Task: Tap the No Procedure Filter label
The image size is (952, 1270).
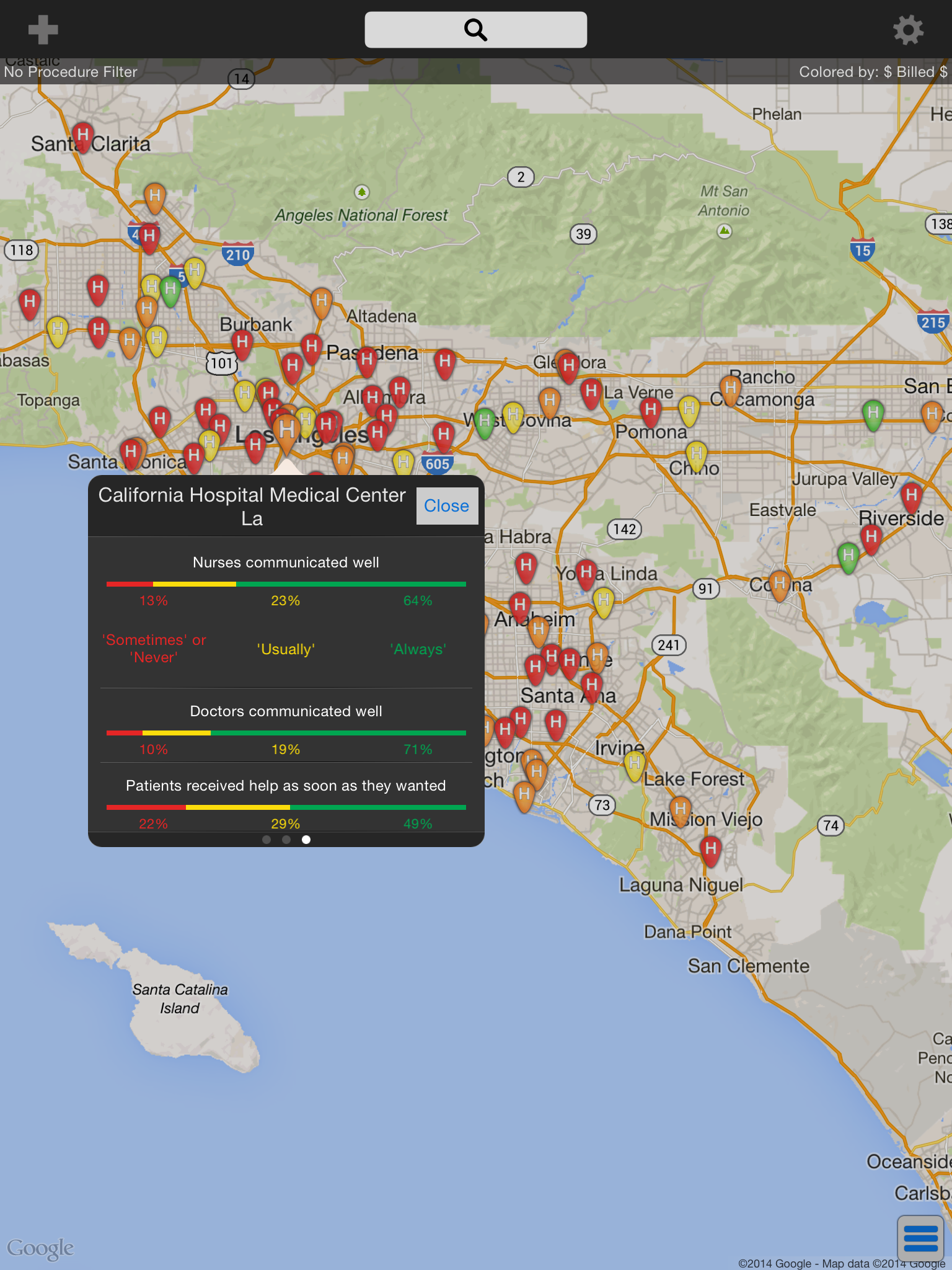Action: point(71,72)
